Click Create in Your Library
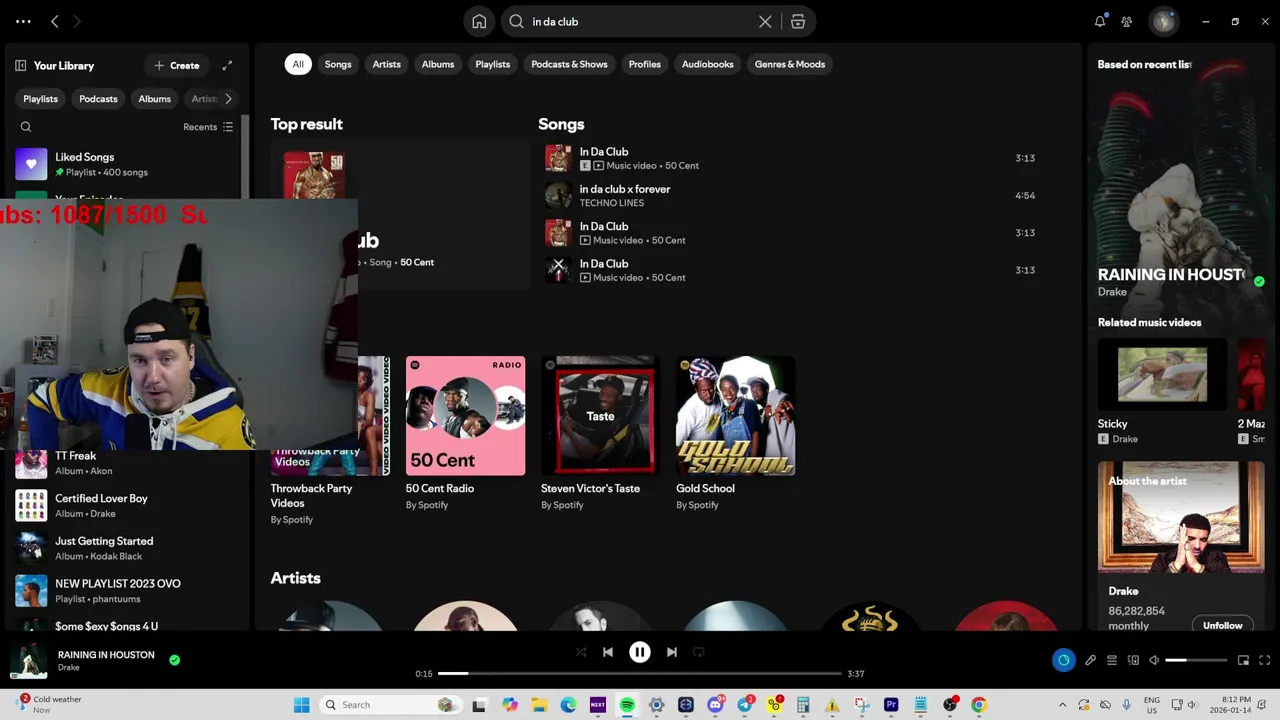 click(x=177, y=65)
